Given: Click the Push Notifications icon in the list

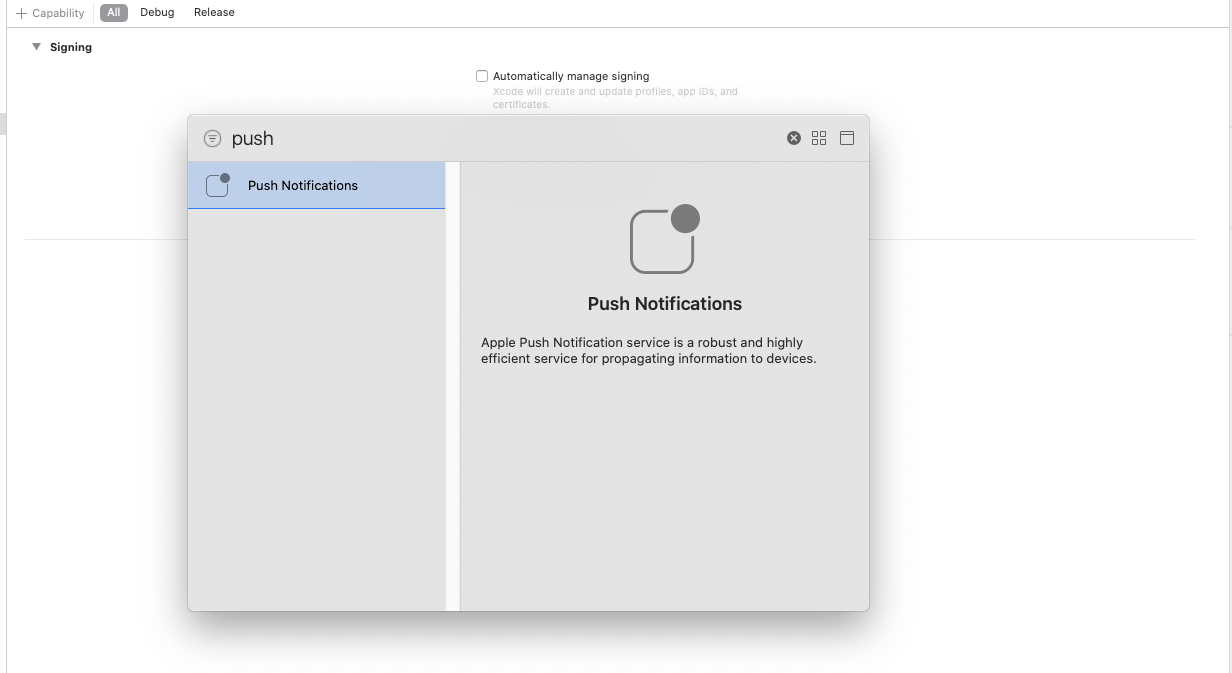Looking at the screenshot, I should click(216, 184).
